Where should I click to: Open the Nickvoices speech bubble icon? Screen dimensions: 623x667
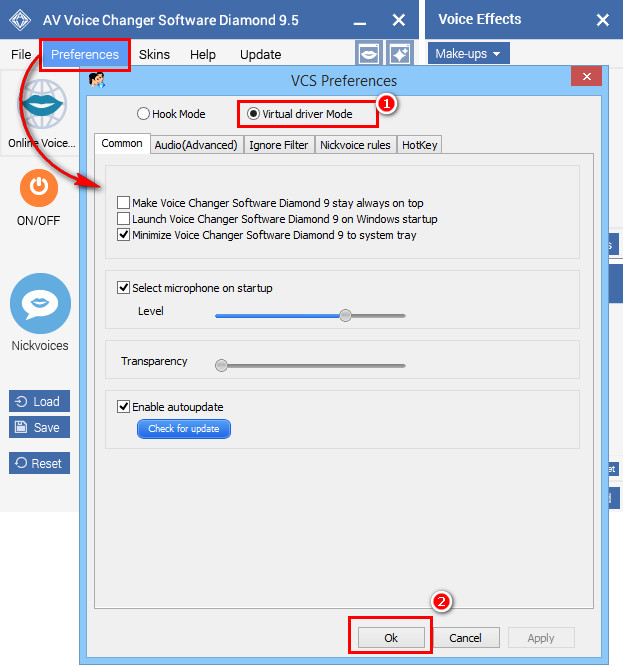pyautogui.click(x=40, y=303)
